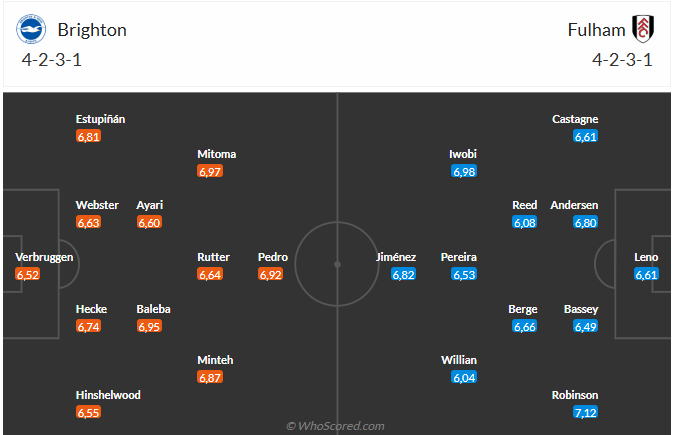Viewport: 674px width, 435px height.
Task: Open the Fulham team name link
Action: (596, 30)
